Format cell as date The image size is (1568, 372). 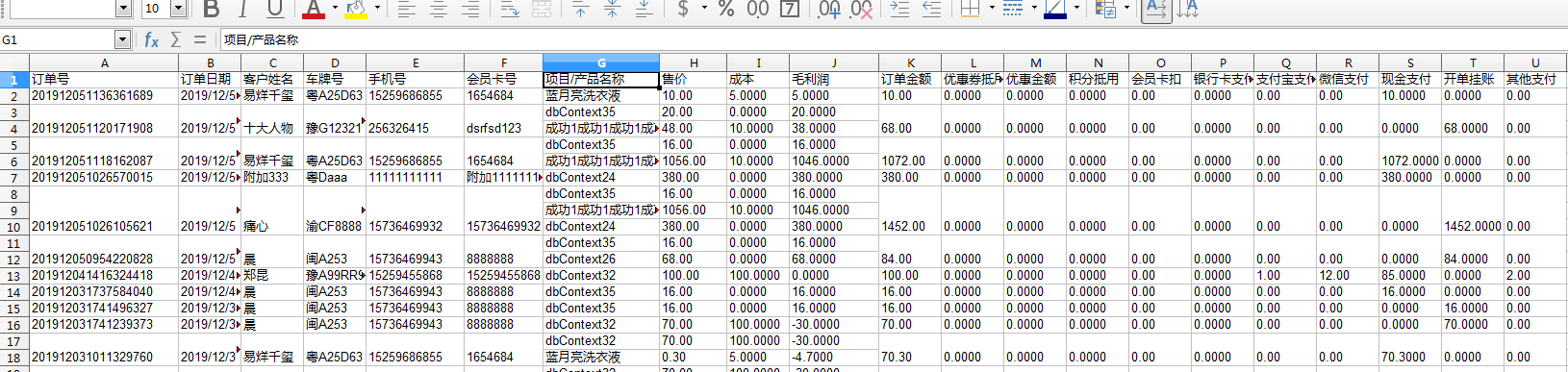click(790, 10)
